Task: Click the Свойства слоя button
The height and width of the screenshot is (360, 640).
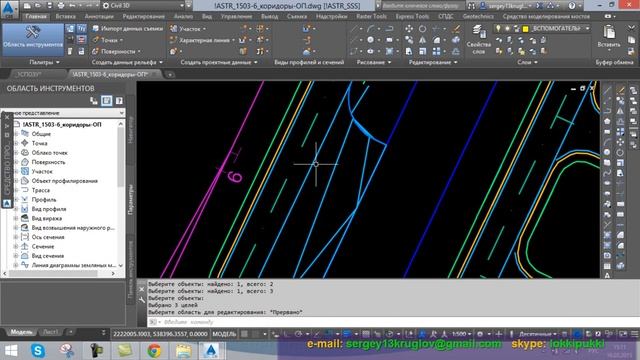Action: click(x=478, y=40)
